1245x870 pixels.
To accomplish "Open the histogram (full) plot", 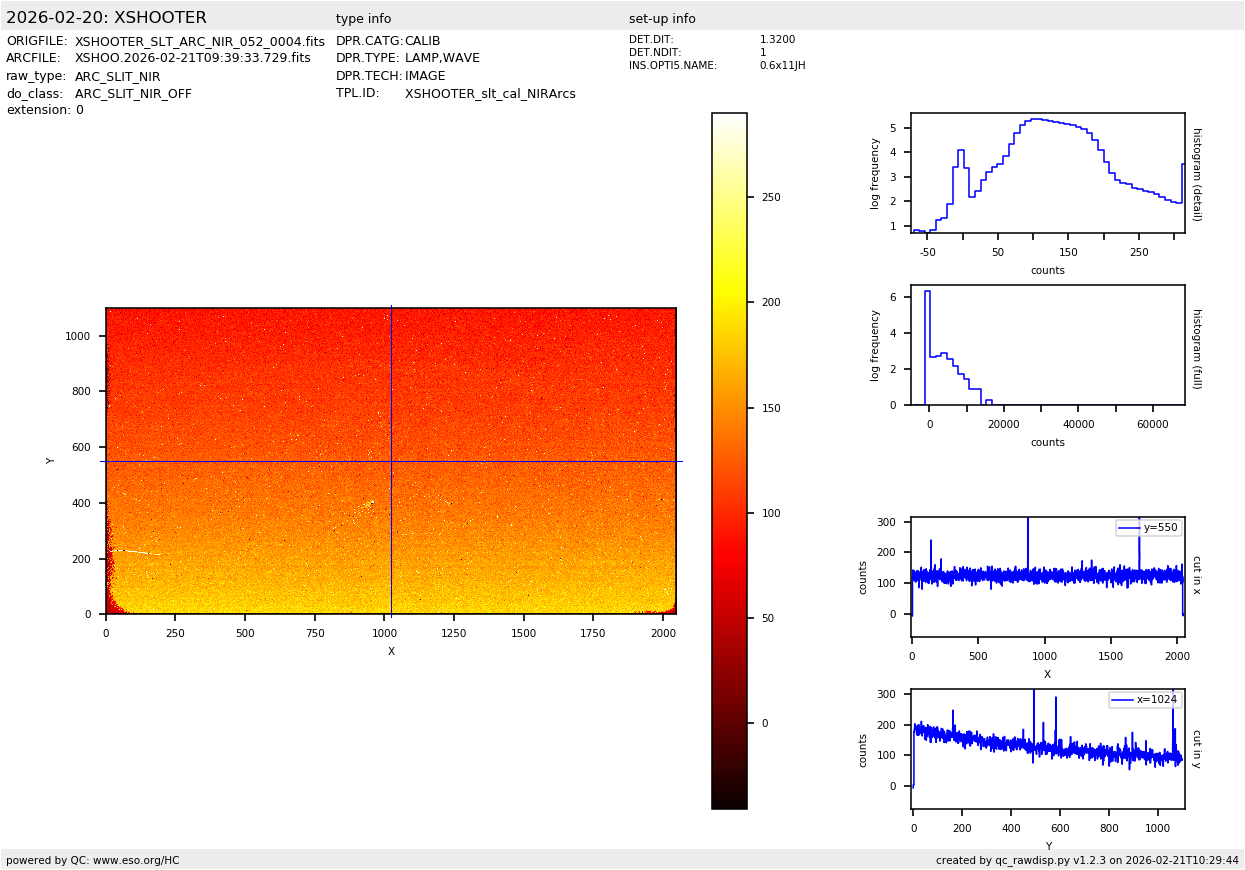I will coord(1047,345).
